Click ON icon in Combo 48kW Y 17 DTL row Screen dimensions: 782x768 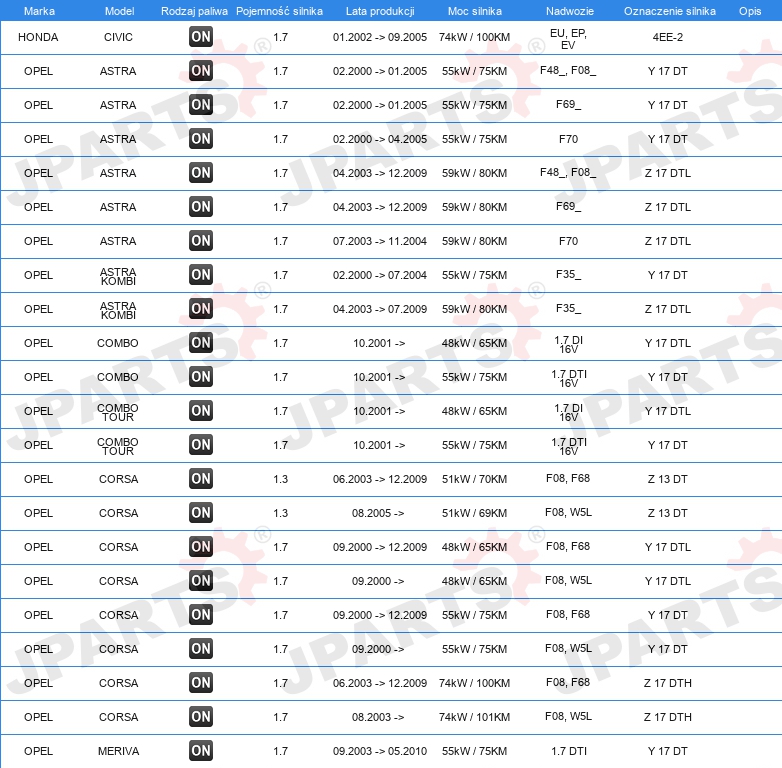point(201,343)
